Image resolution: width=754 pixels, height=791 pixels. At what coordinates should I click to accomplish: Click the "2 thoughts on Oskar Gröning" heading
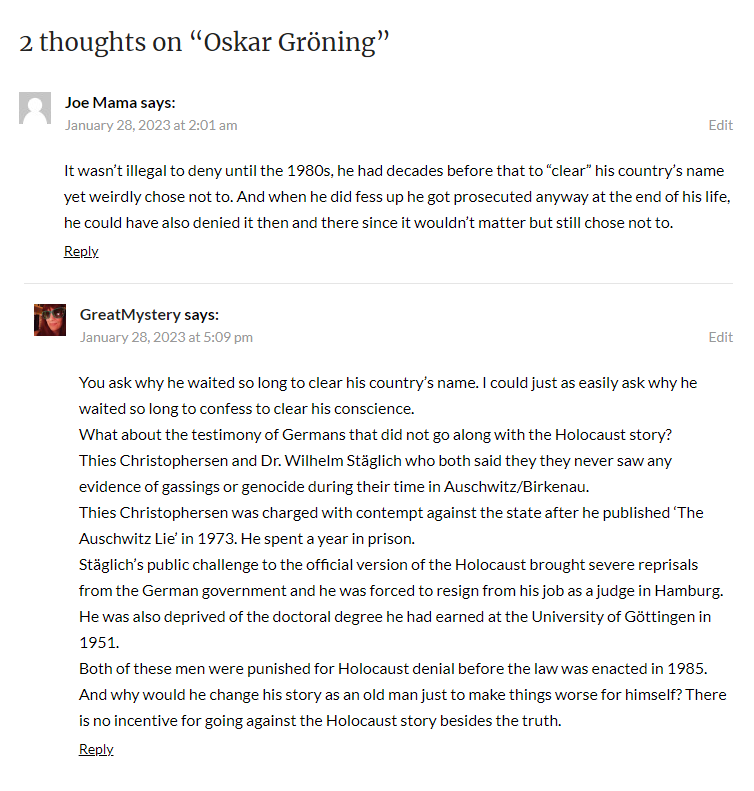click(x=204, y=42)
